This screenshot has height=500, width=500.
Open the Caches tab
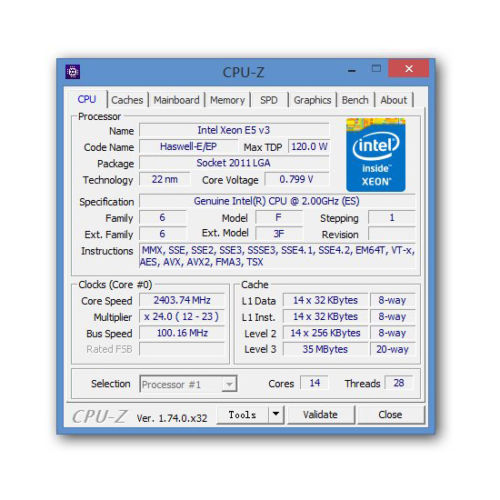tap(127, 100)
